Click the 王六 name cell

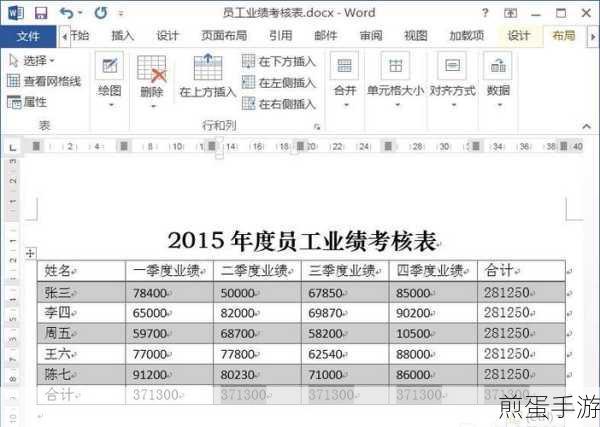coord(81,354)
